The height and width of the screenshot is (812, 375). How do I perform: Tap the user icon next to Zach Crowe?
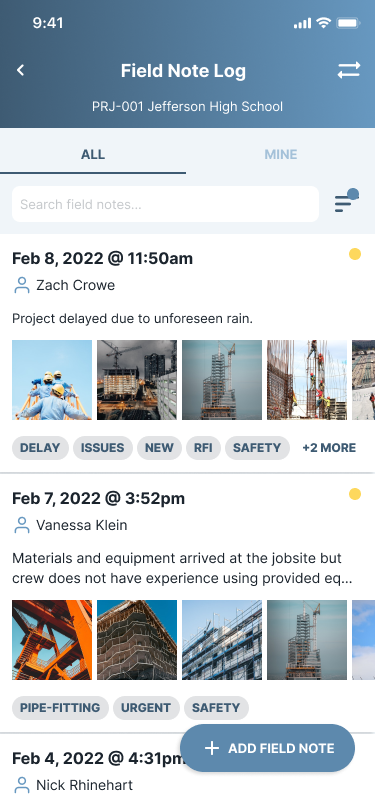(22, 285)
